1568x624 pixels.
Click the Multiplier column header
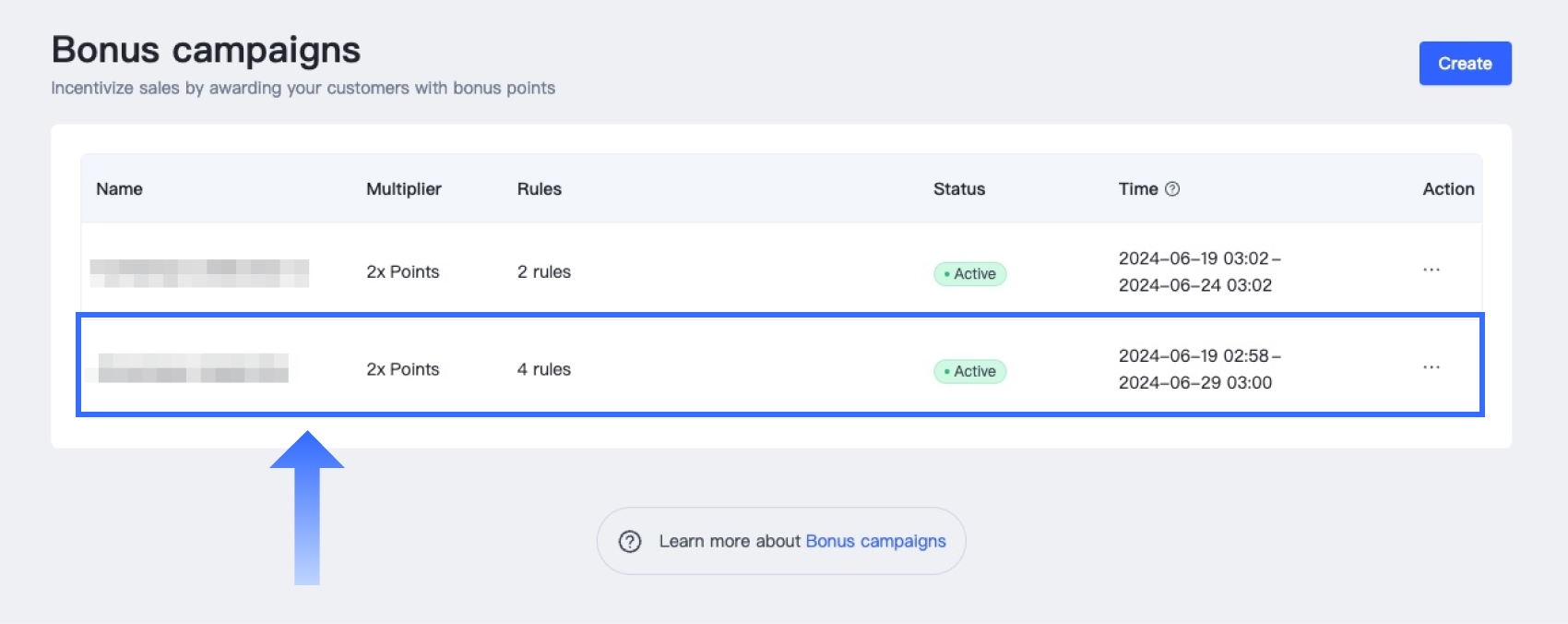pyautogui.click(x=404, y=189)
